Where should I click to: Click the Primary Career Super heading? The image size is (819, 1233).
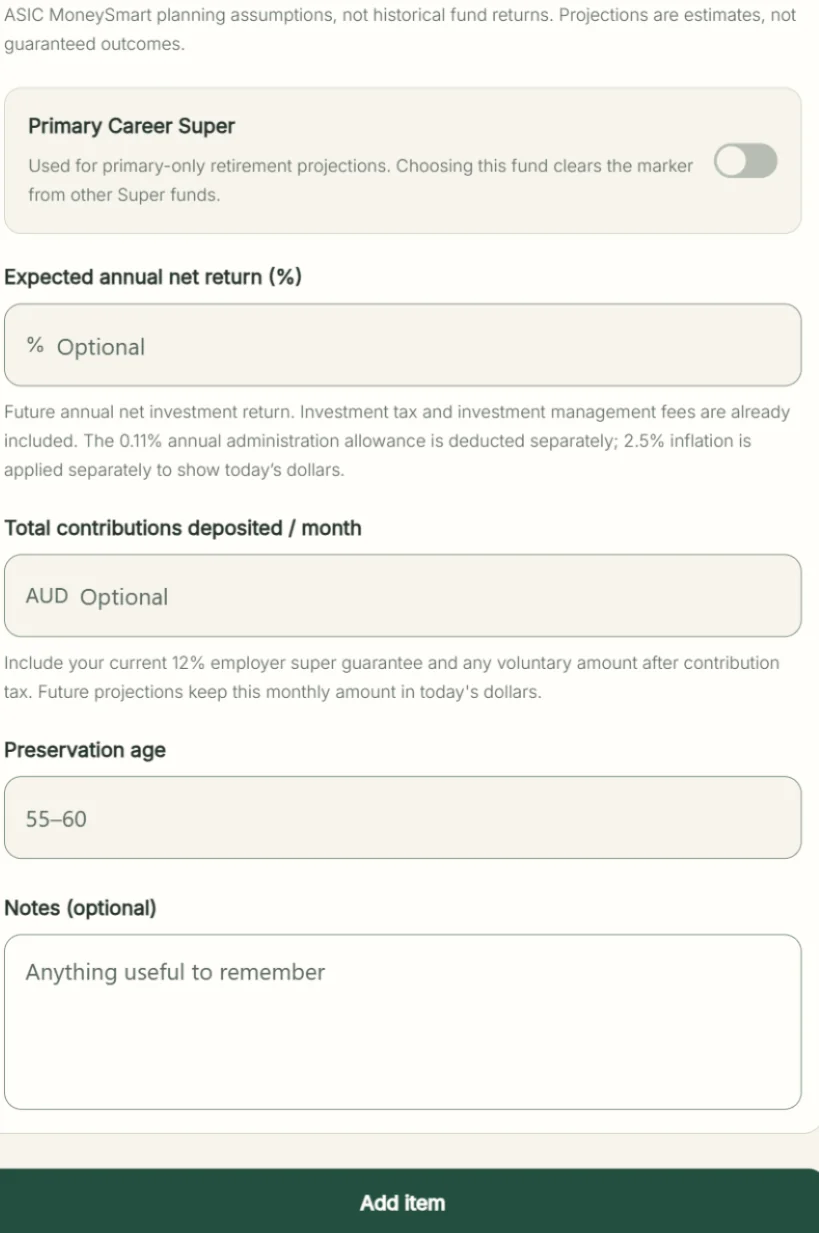point(132,126)
